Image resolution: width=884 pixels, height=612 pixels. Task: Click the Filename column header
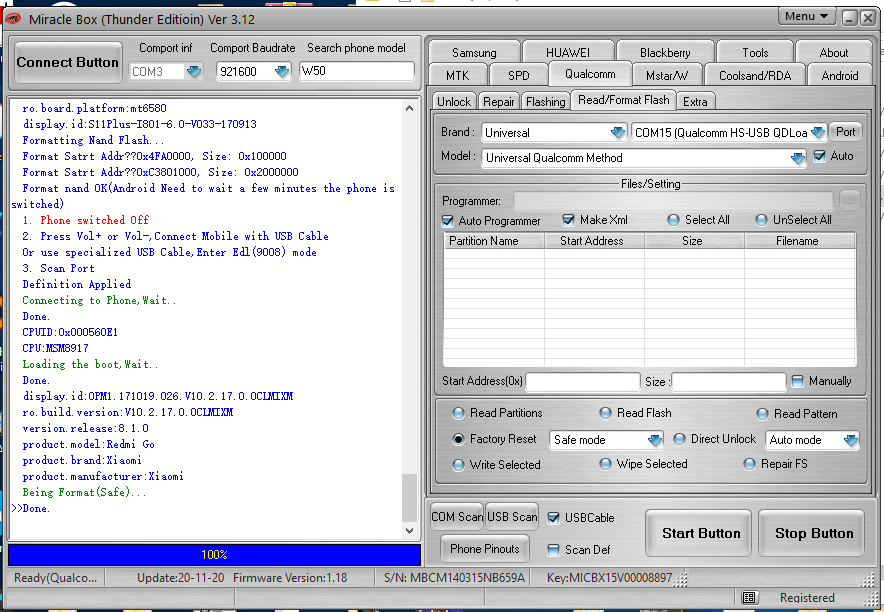pyautogui.click(x=800, y=241)
